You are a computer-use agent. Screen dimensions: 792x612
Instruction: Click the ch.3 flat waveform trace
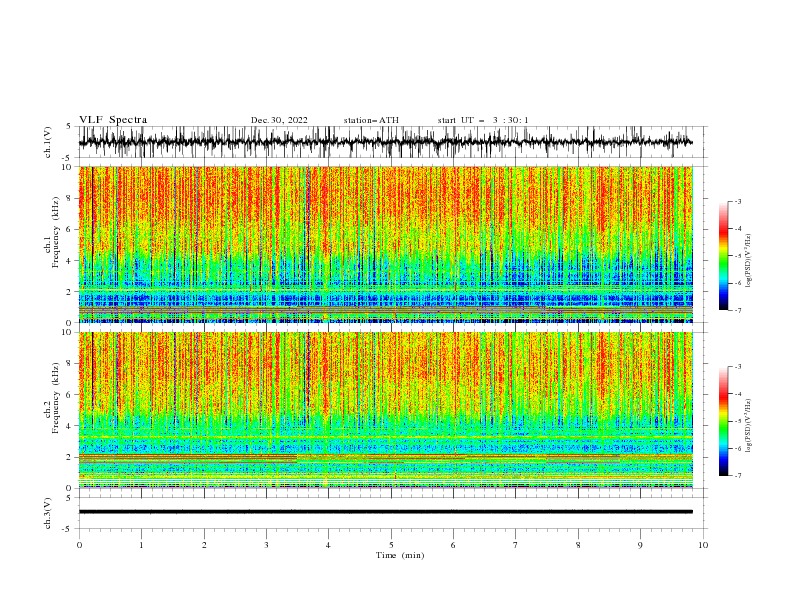pos(385,512)
